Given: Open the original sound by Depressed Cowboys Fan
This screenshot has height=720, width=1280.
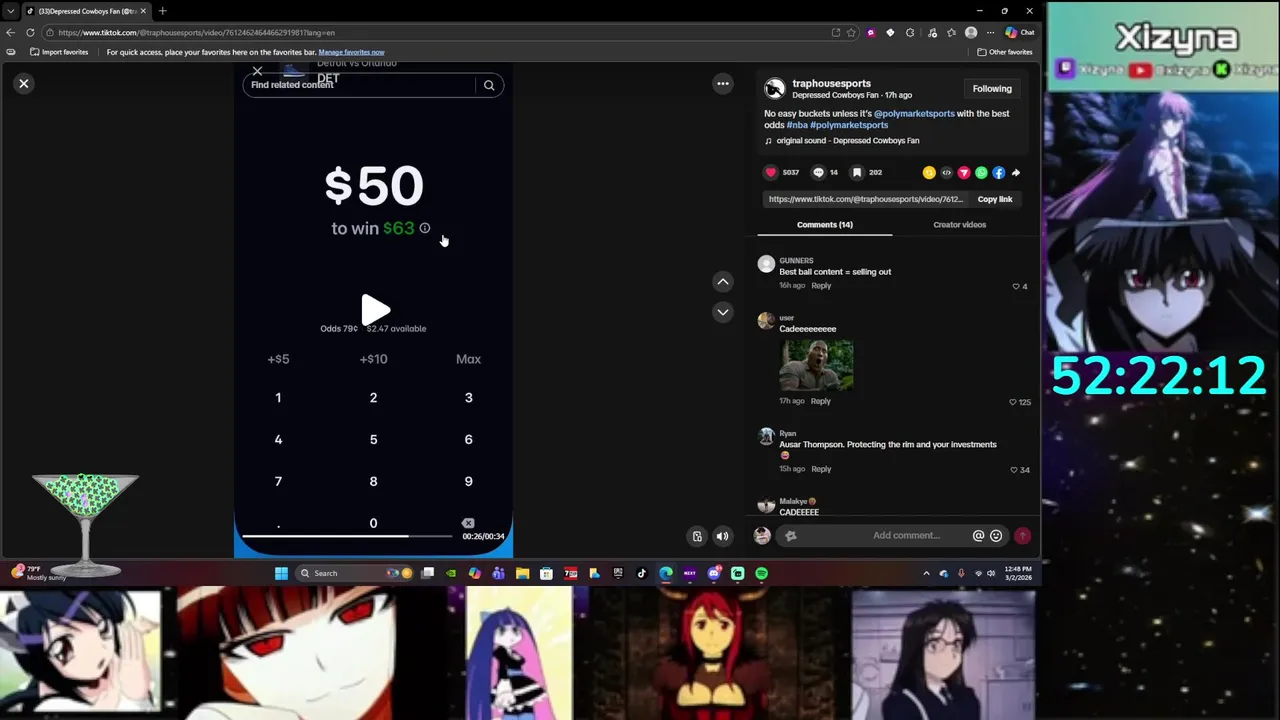Looking at the screenshot, I should (847, 141).
